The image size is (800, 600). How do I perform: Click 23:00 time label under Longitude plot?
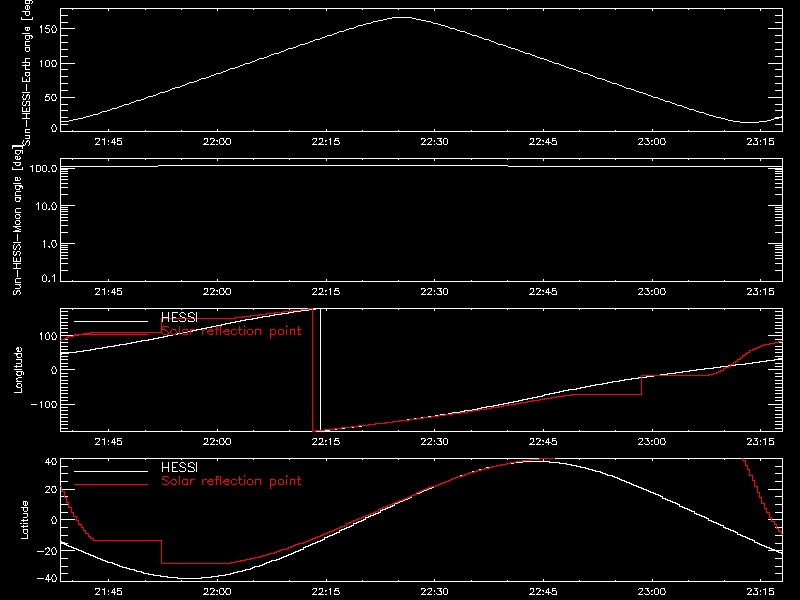[x=652, y=442]
